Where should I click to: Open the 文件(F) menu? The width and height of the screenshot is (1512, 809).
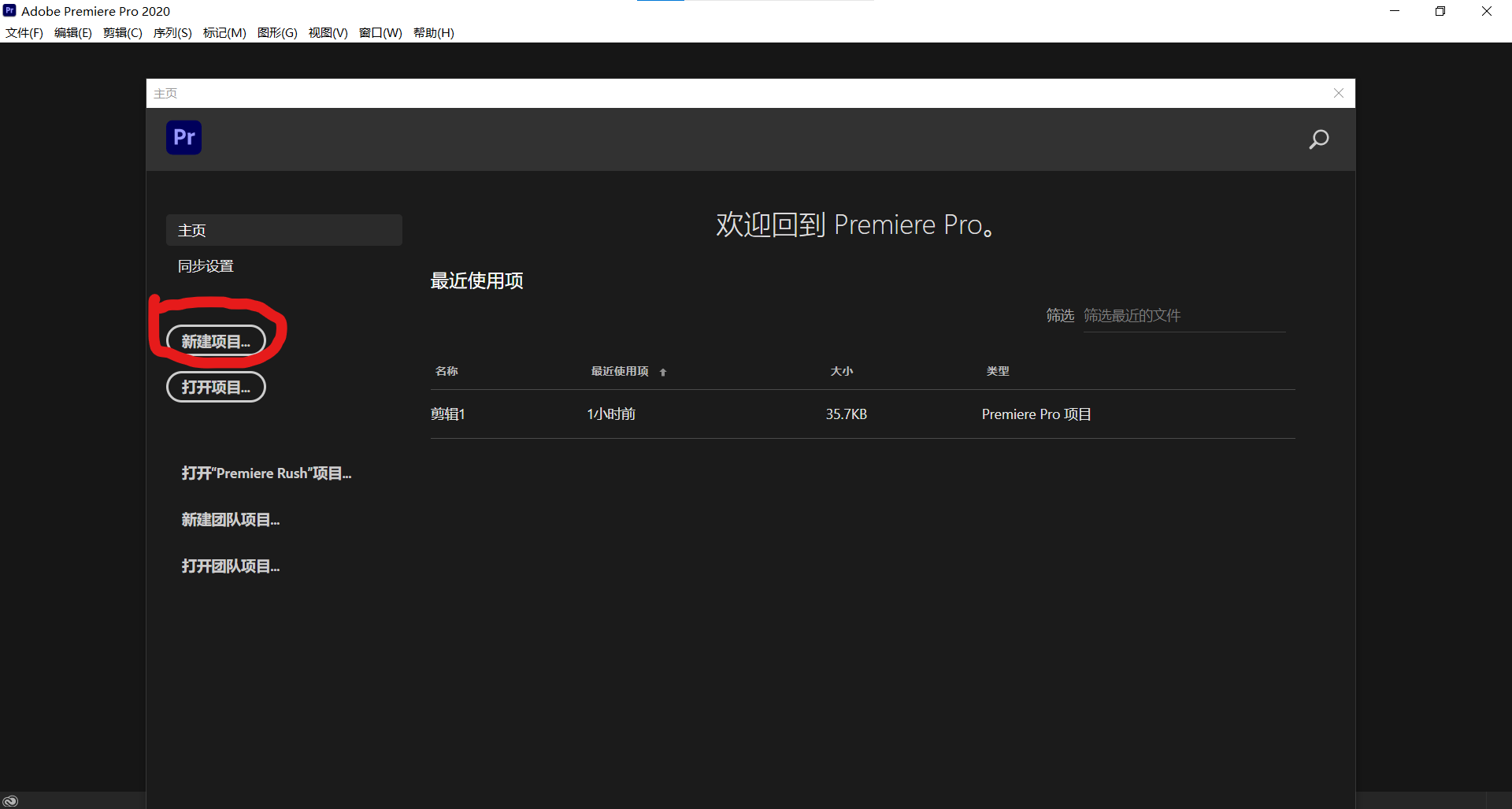click(x=24, y=32)
